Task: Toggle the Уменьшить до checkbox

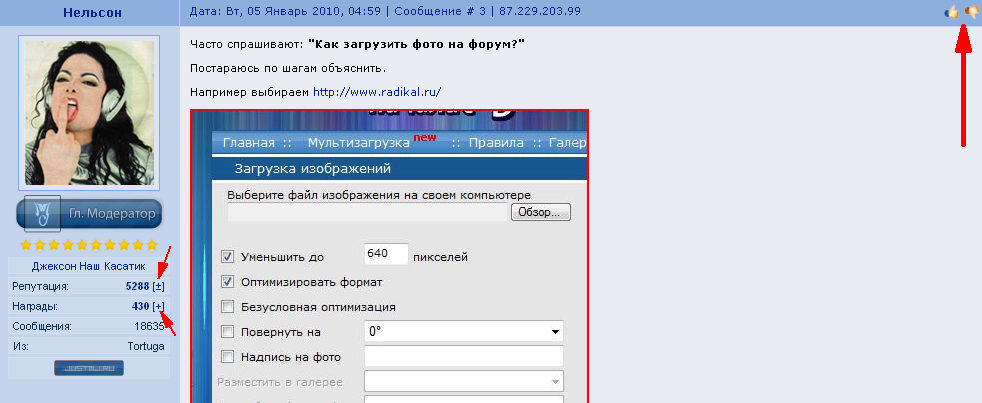Action: click(227, 257)
